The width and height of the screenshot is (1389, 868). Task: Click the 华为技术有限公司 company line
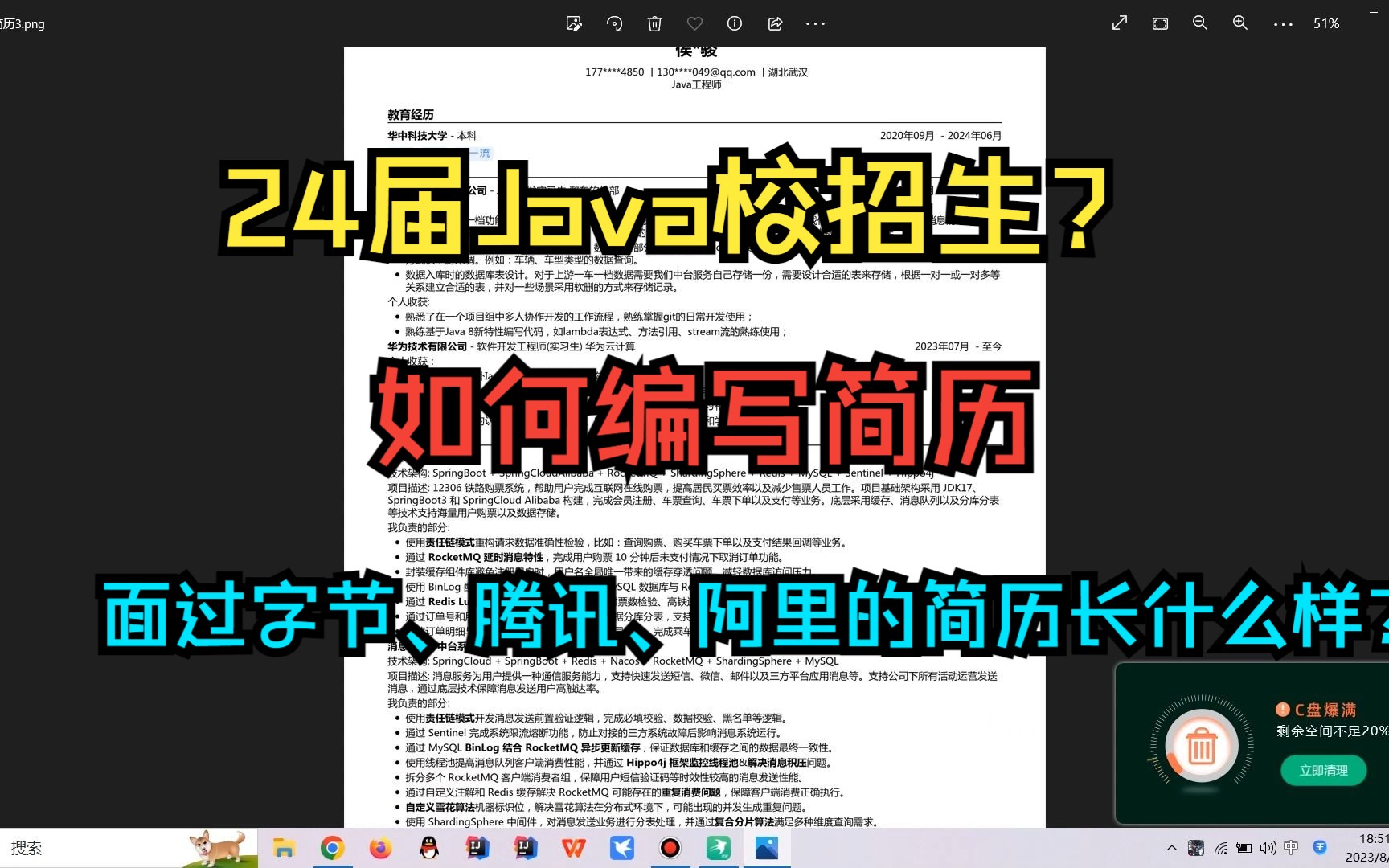coord(511,346)
